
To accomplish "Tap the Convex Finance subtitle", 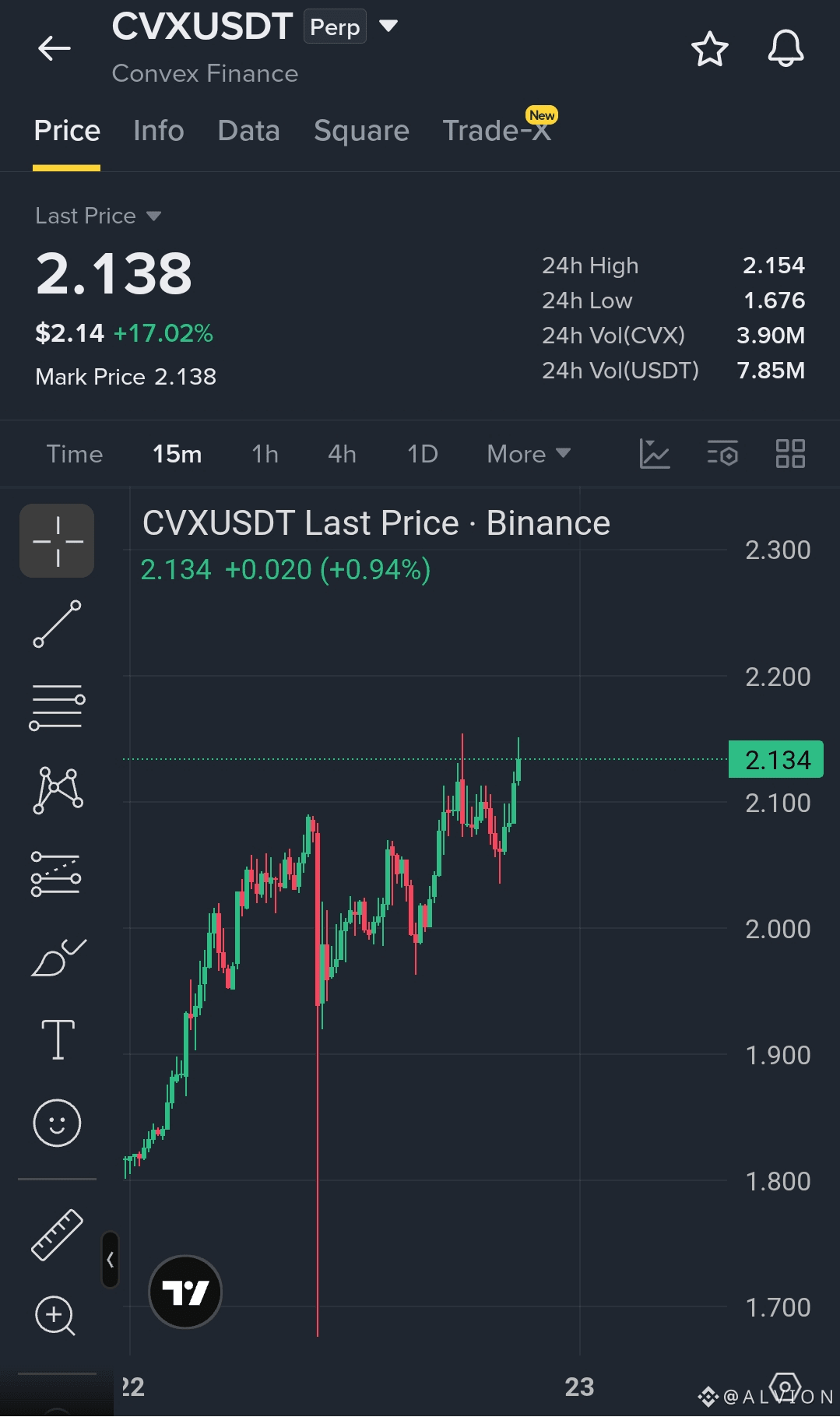I will [205, 73].
